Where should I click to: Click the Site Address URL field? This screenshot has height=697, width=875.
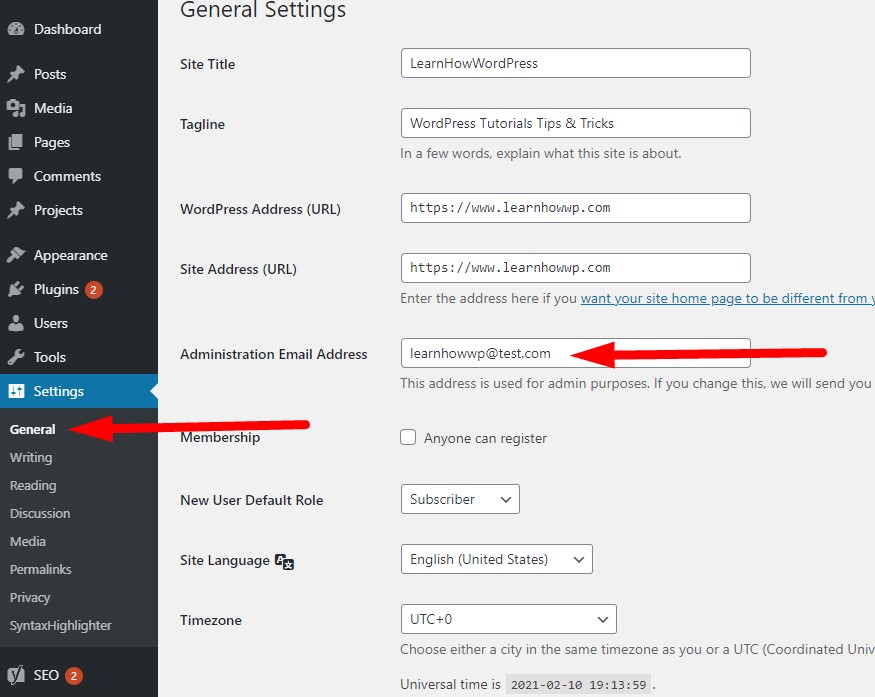point(575,268)
